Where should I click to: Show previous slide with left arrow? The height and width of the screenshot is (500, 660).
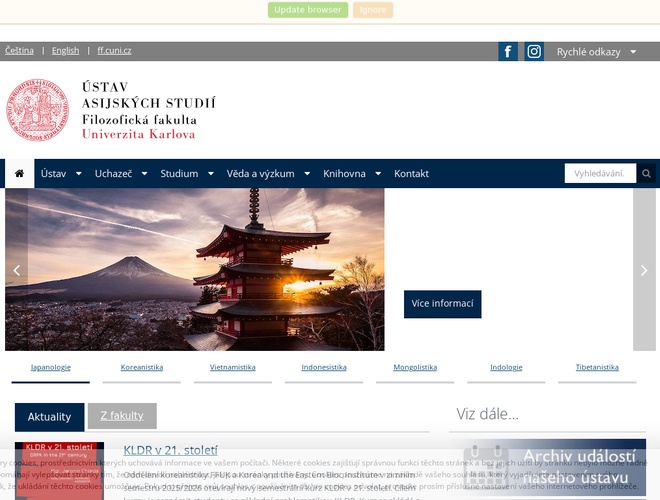16,270
